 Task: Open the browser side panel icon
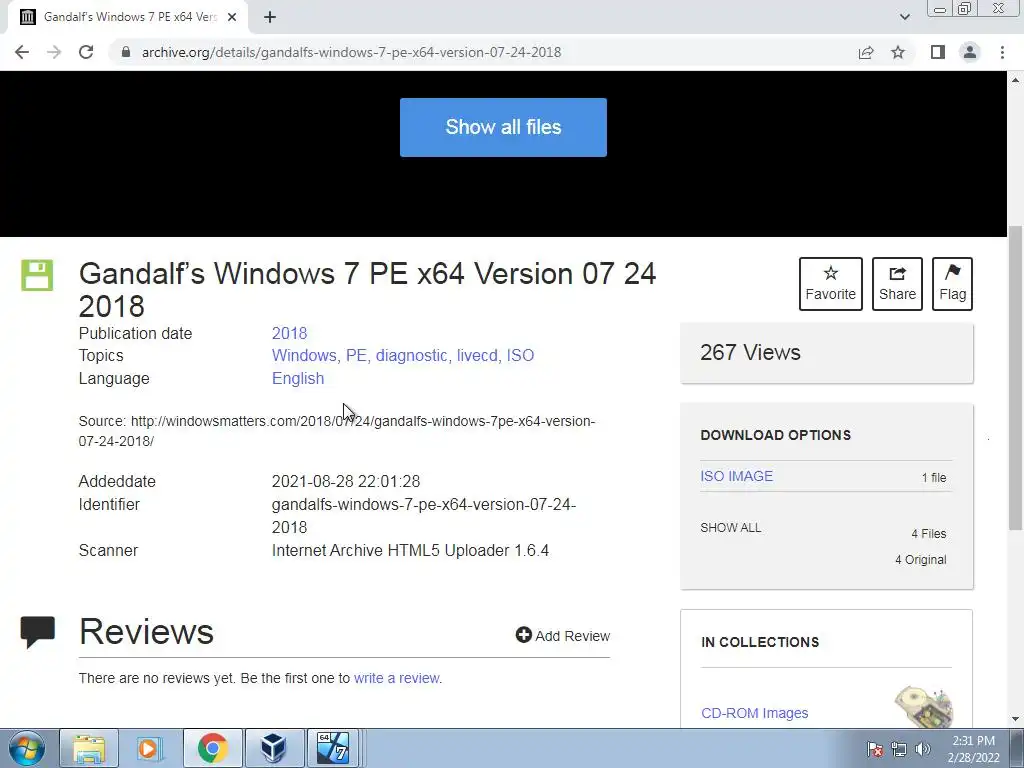(x=938, y=52)
